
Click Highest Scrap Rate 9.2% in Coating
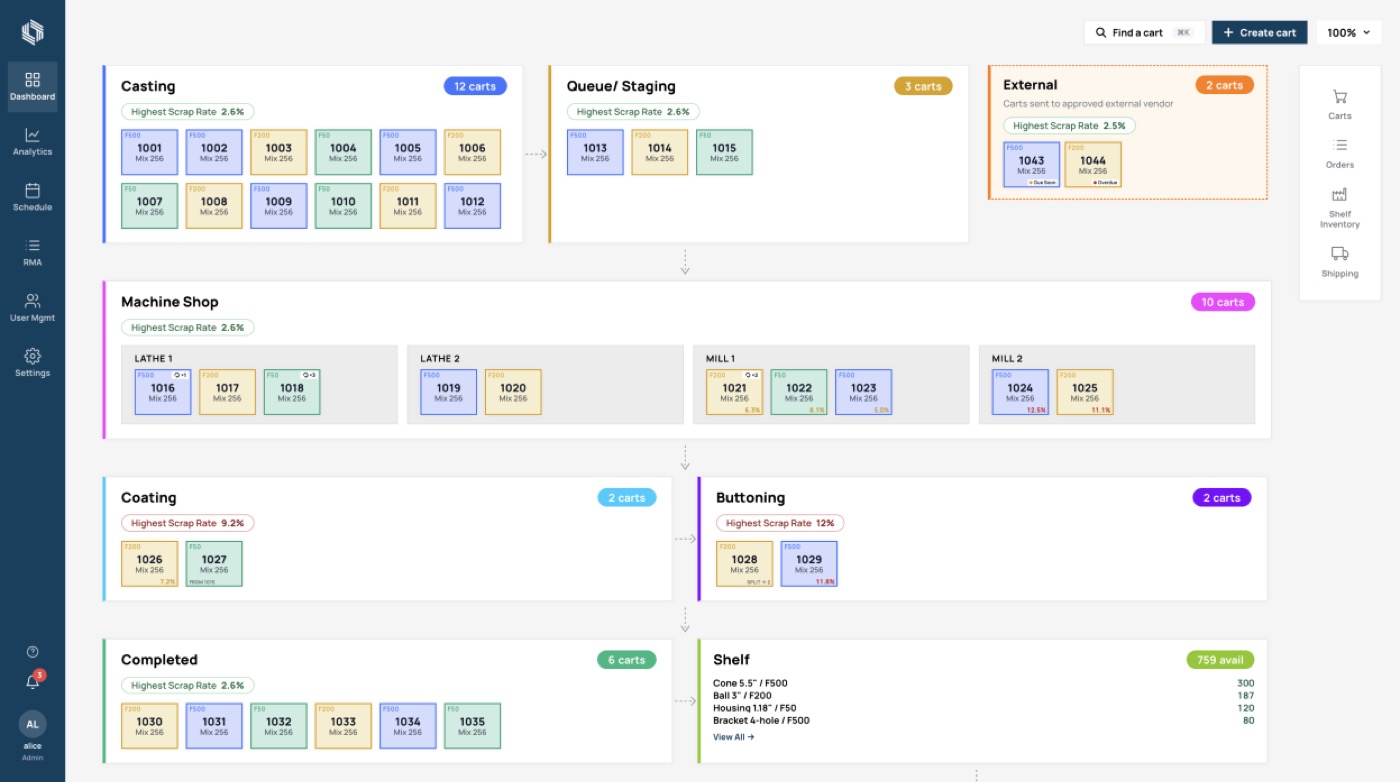(188, 523)
